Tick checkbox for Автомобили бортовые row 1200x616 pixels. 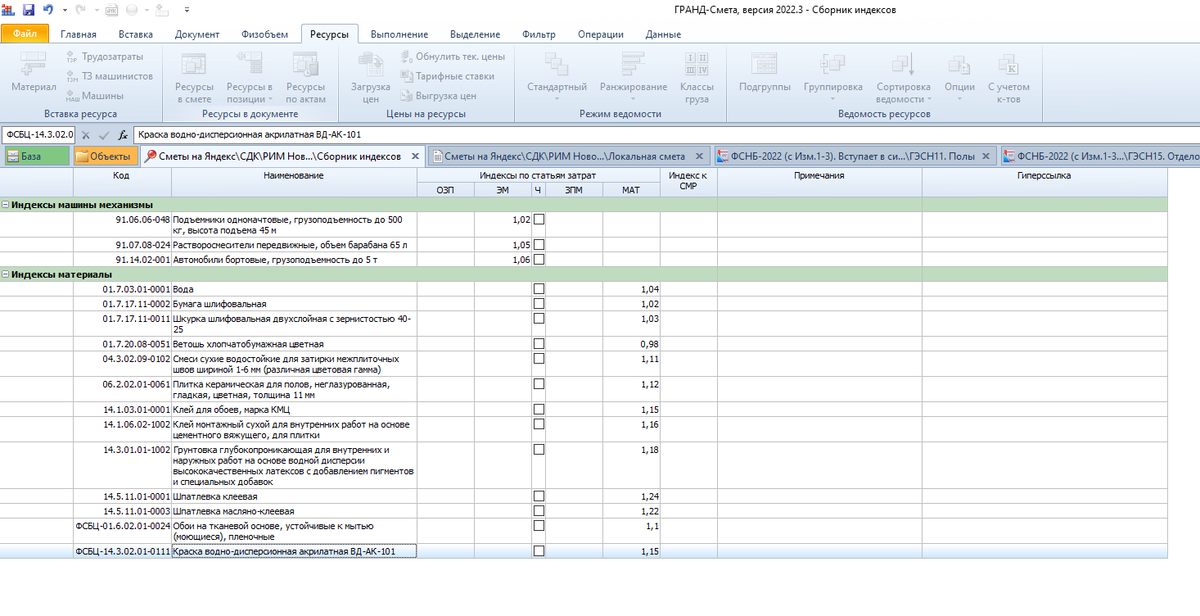pyautogui.click(x=539, y=259)
